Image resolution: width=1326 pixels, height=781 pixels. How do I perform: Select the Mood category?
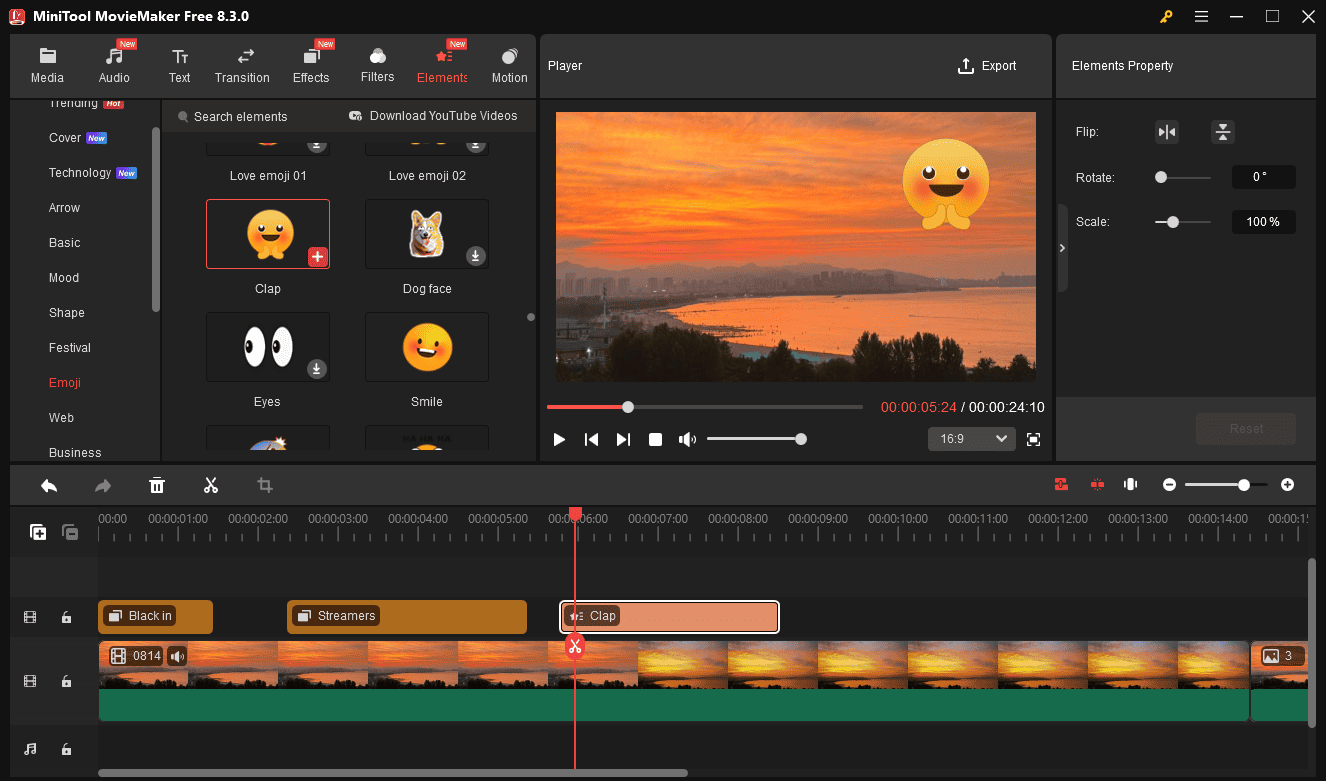[64, 278]
